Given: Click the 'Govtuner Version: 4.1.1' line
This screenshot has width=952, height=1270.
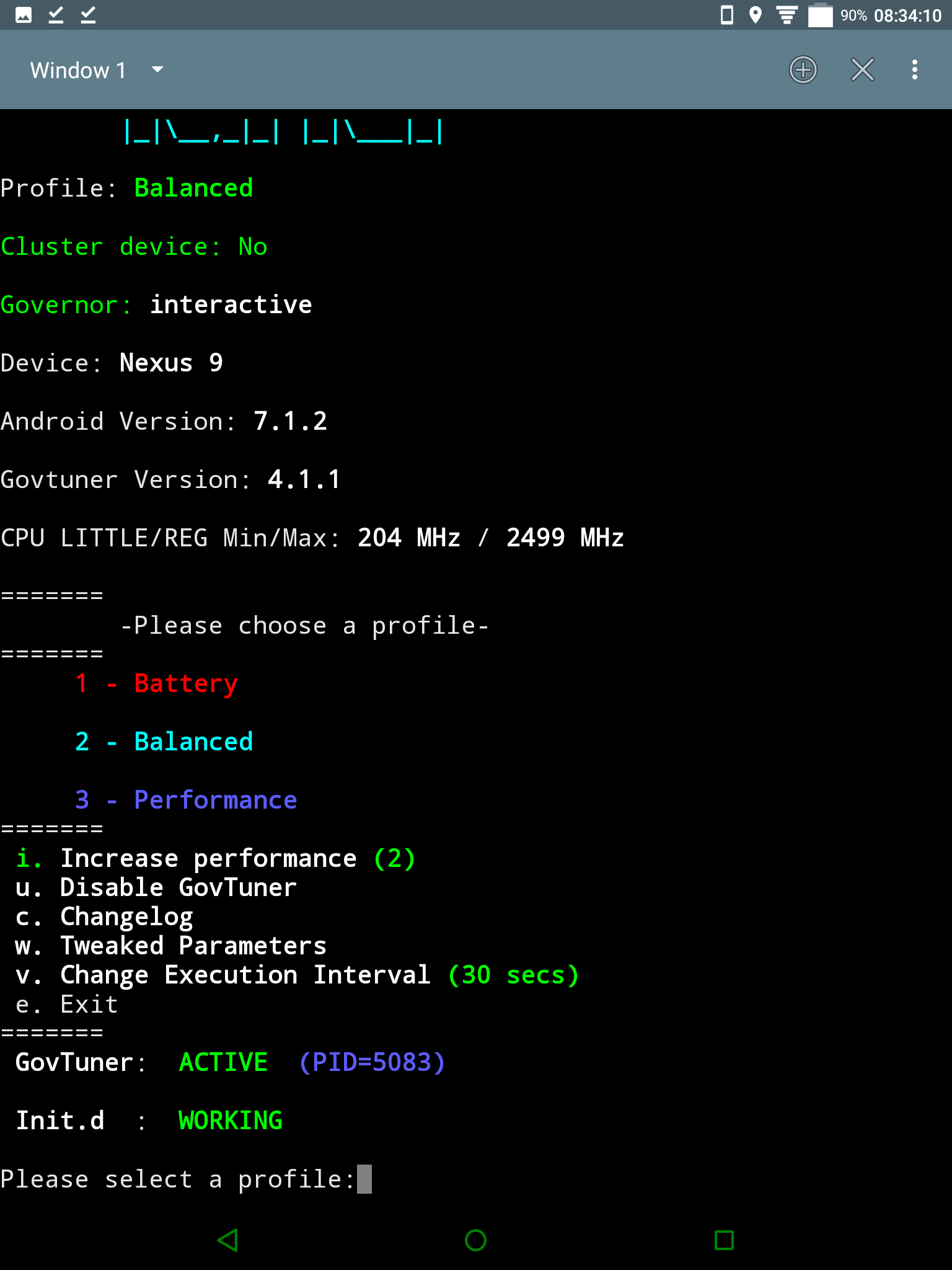Looking at the screenshot, I should (x=170, y=479).
